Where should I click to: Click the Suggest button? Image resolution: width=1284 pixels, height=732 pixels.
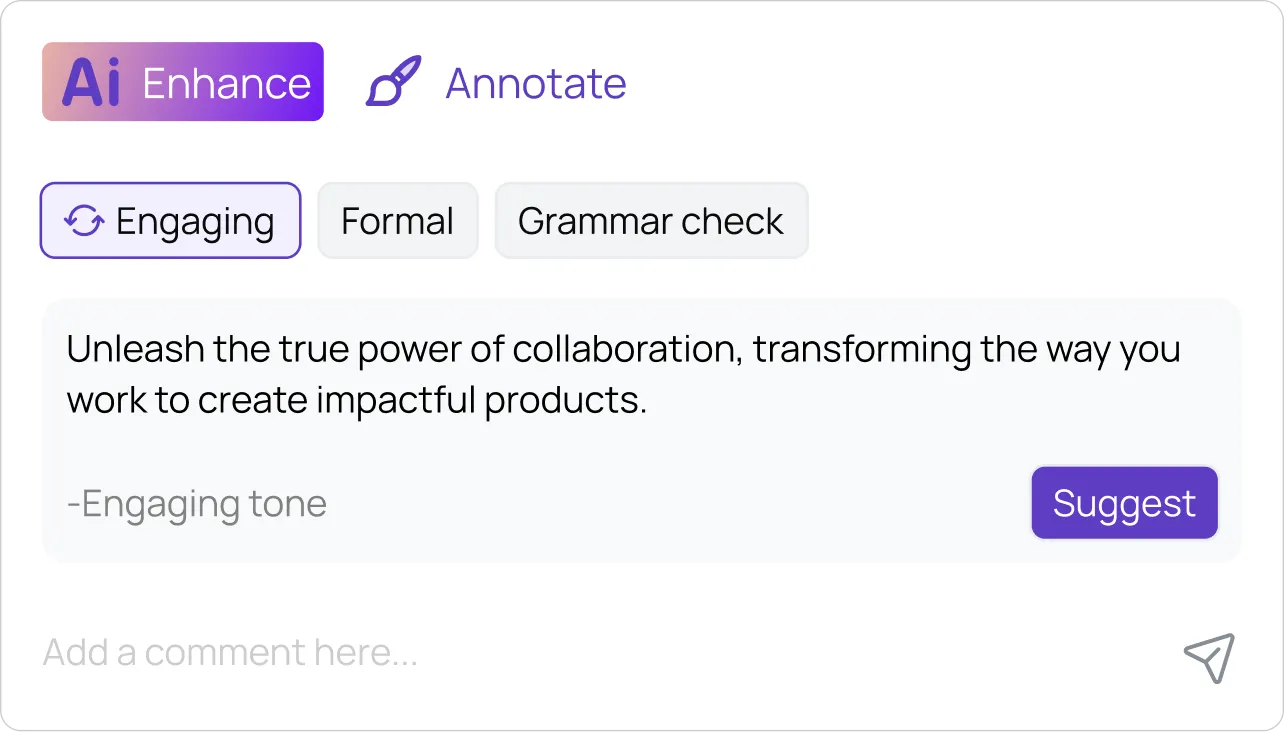[x=1124, y=503]
